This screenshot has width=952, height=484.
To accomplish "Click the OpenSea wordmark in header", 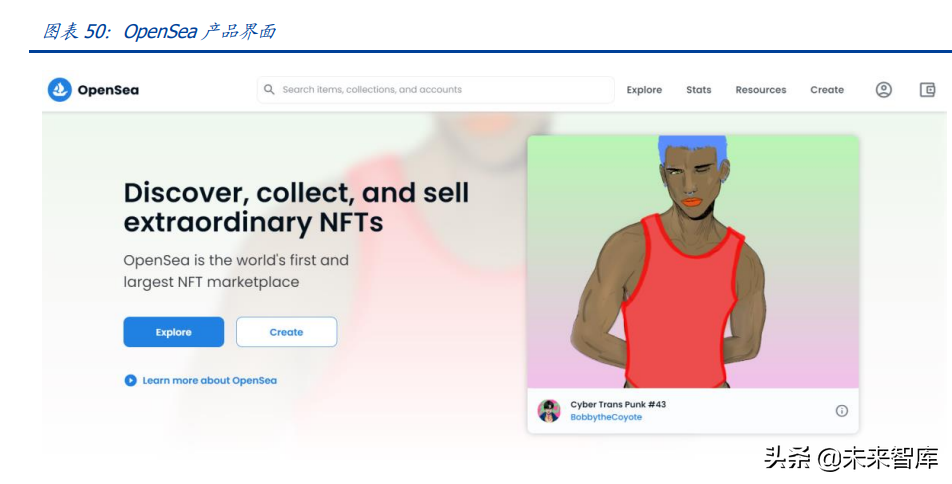I will (x=108, y=90).
